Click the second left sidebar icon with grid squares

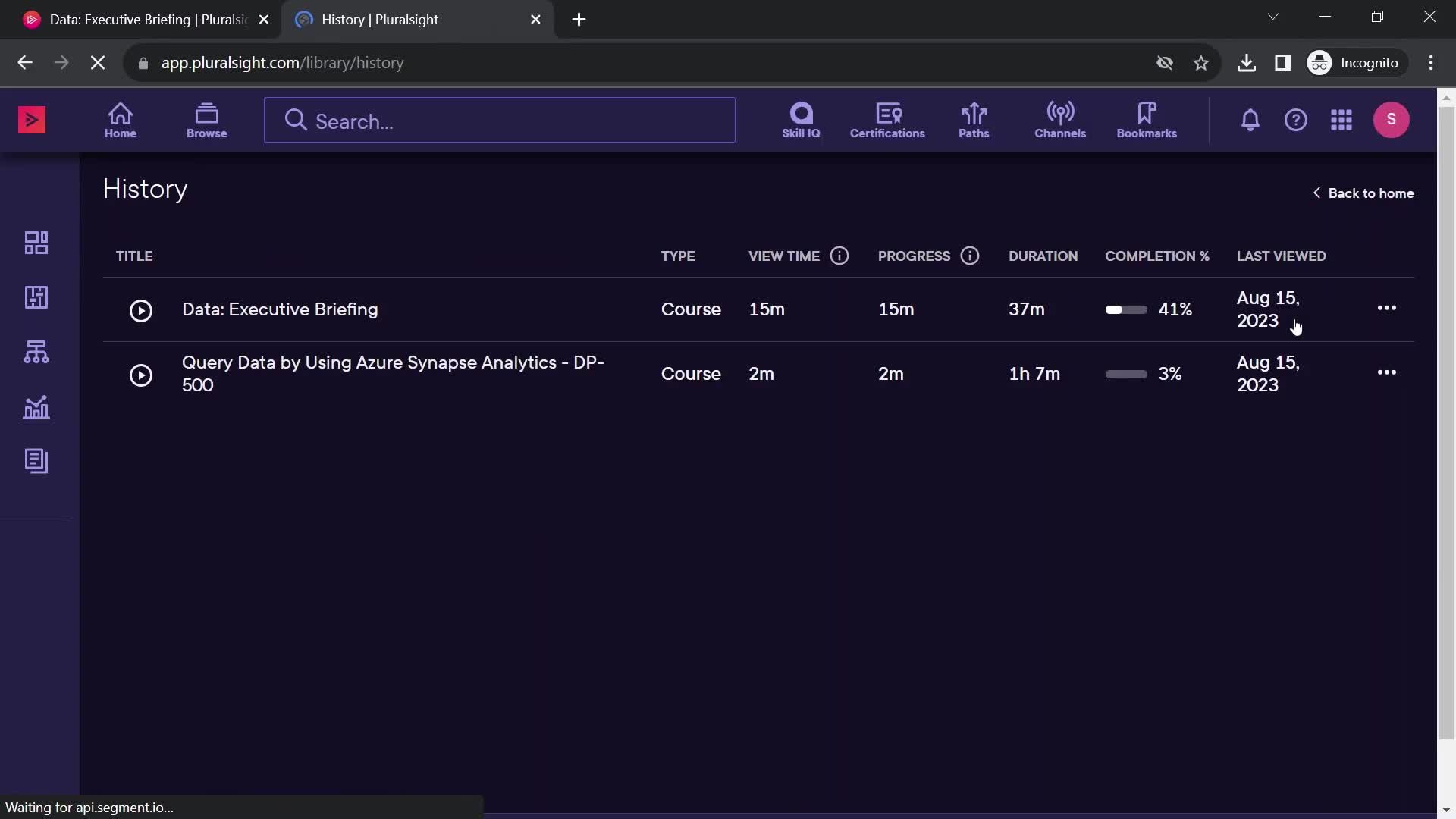(x=36, y=297)
